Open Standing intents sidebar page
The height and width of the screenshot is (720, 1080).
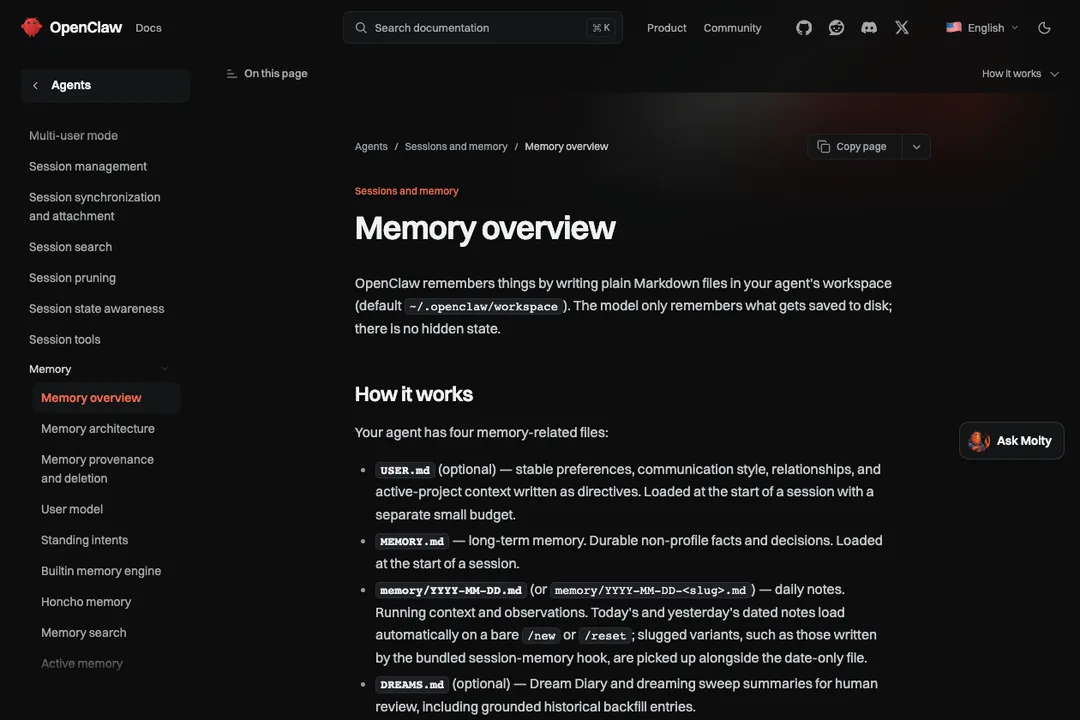coord(84,540)
